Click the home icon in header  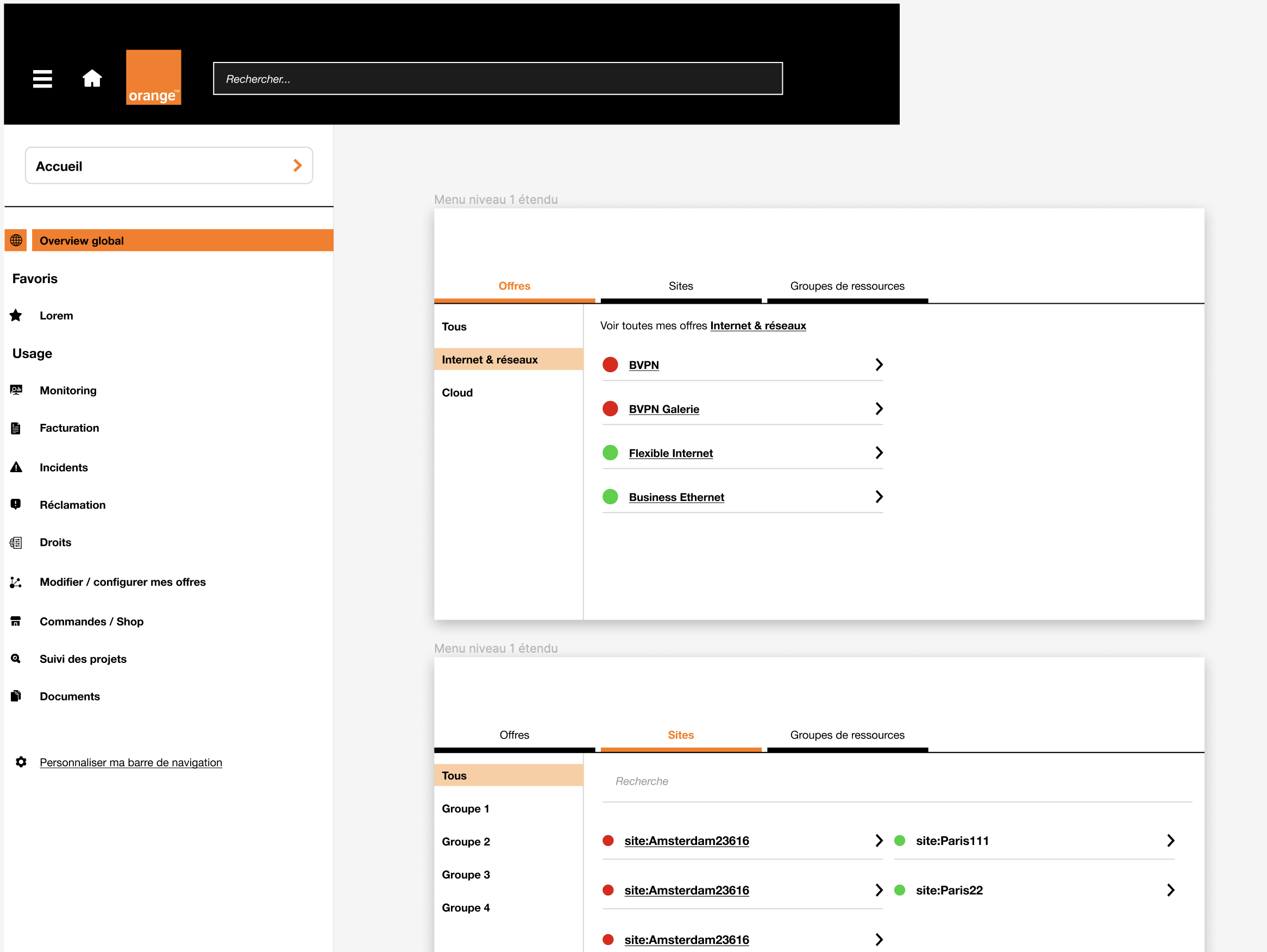tap(92, 78)
